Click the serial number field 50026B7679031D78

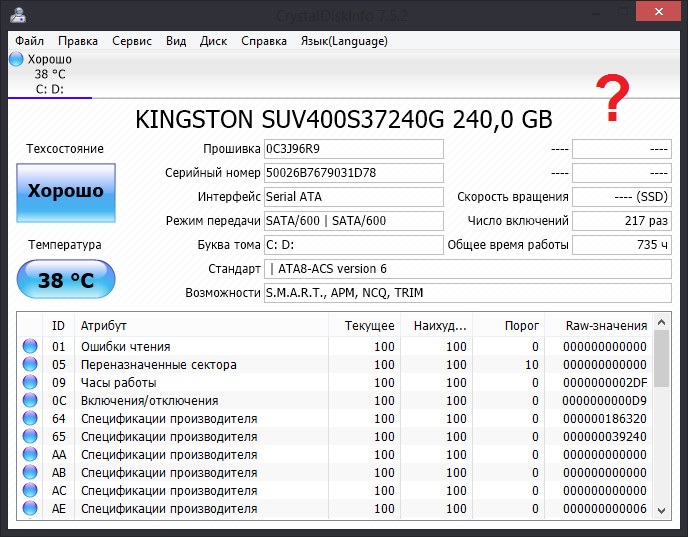tap(354, 173)
